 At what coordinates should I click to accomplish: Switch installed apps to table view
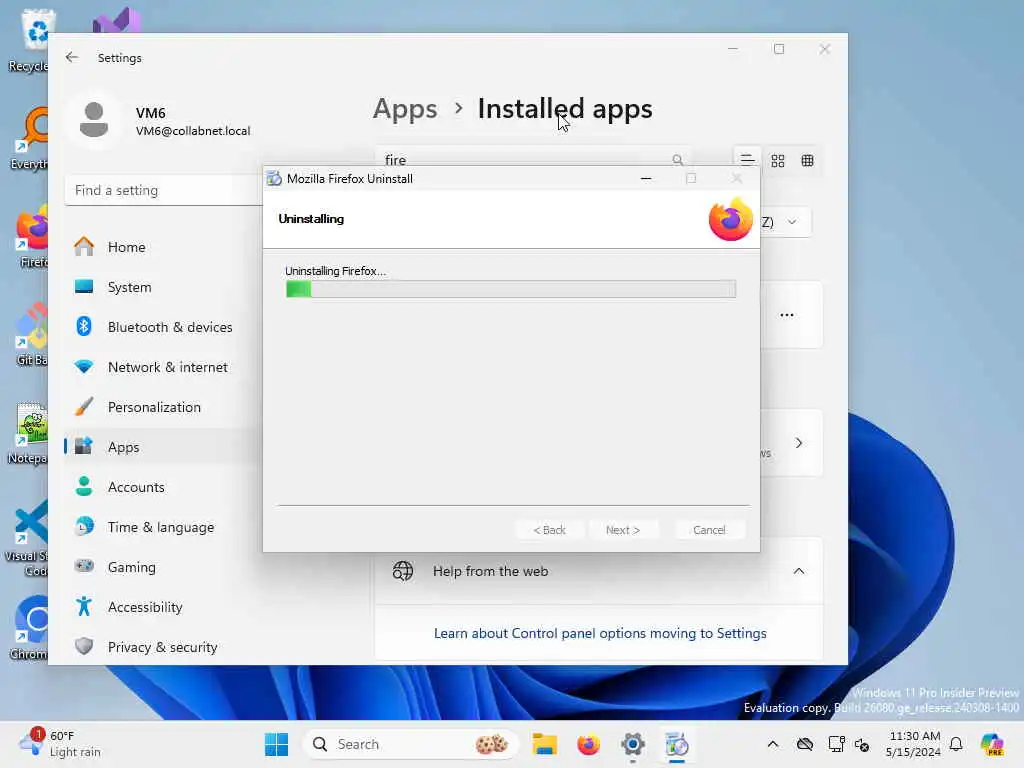point(807,161)
